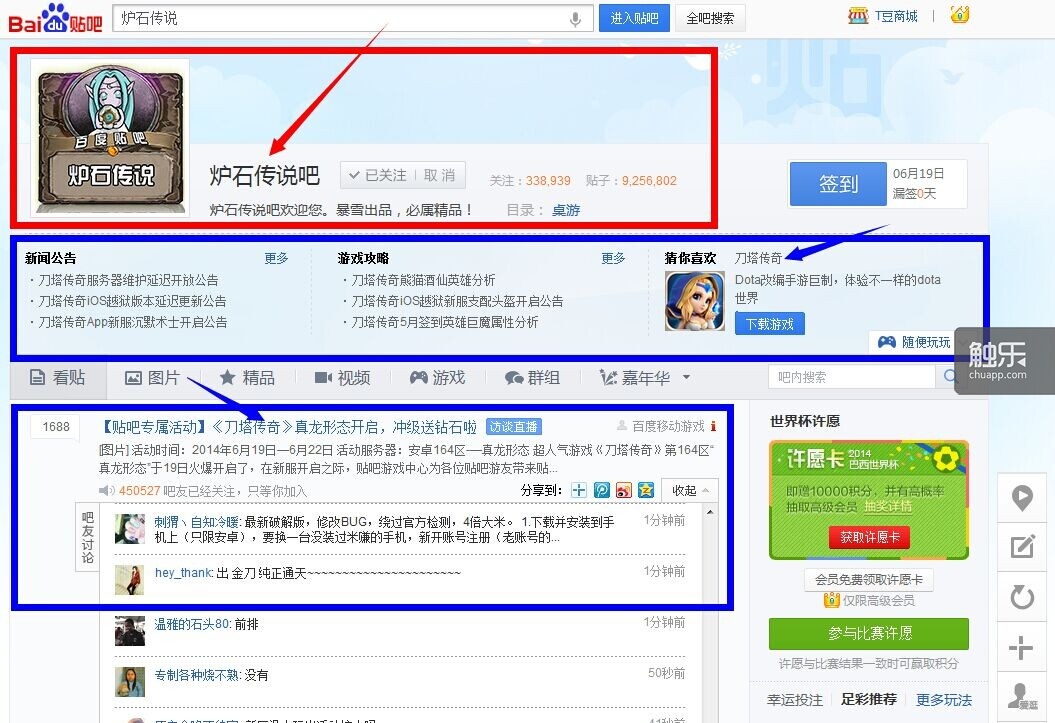This screenshot has width=1055, height=723.
Task: Click the location pin sidebar icon
Action: tap(1022, 498)
